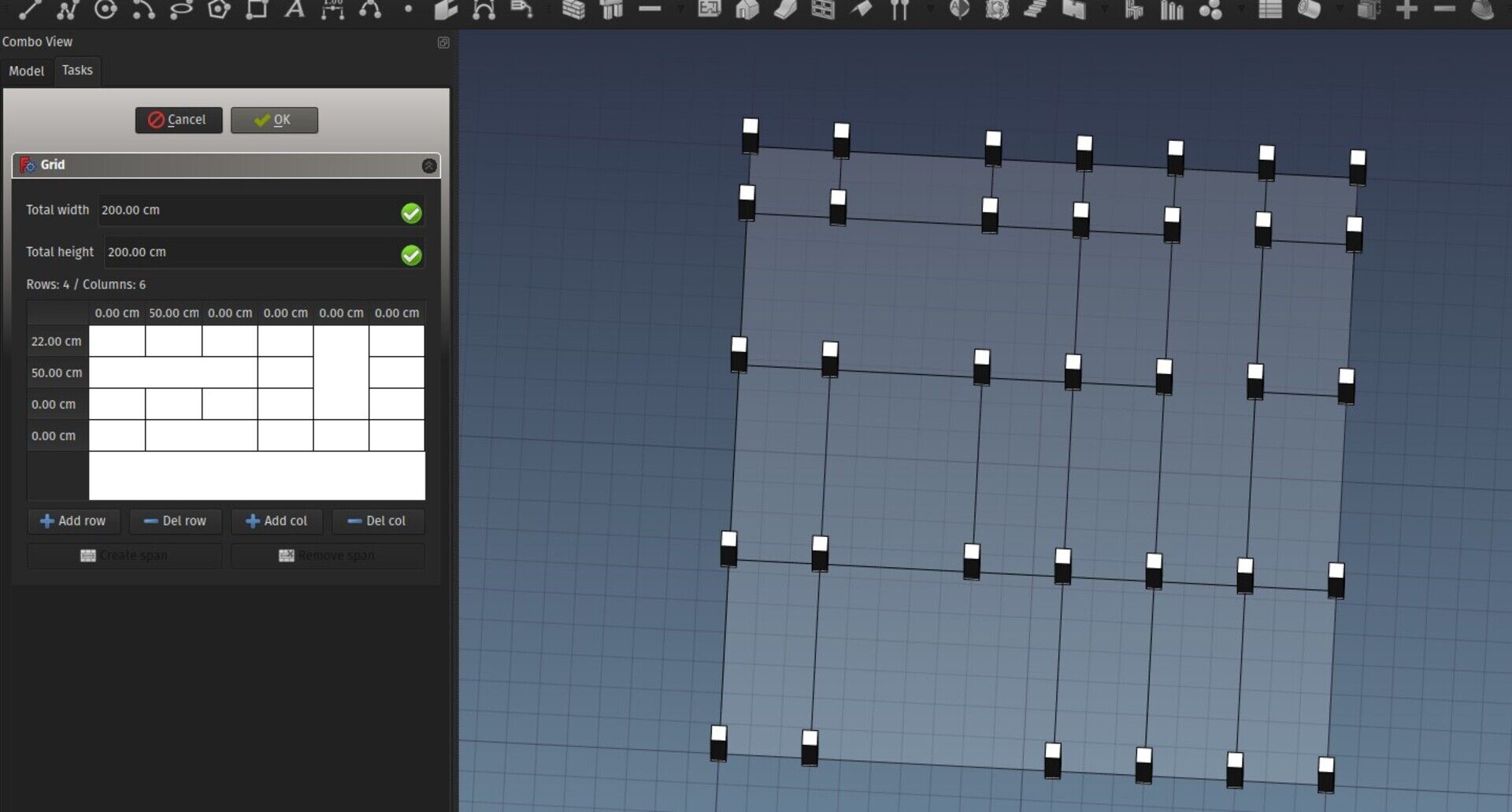
Task: Cancel the Grid task
Action: [x=179, y=120]
